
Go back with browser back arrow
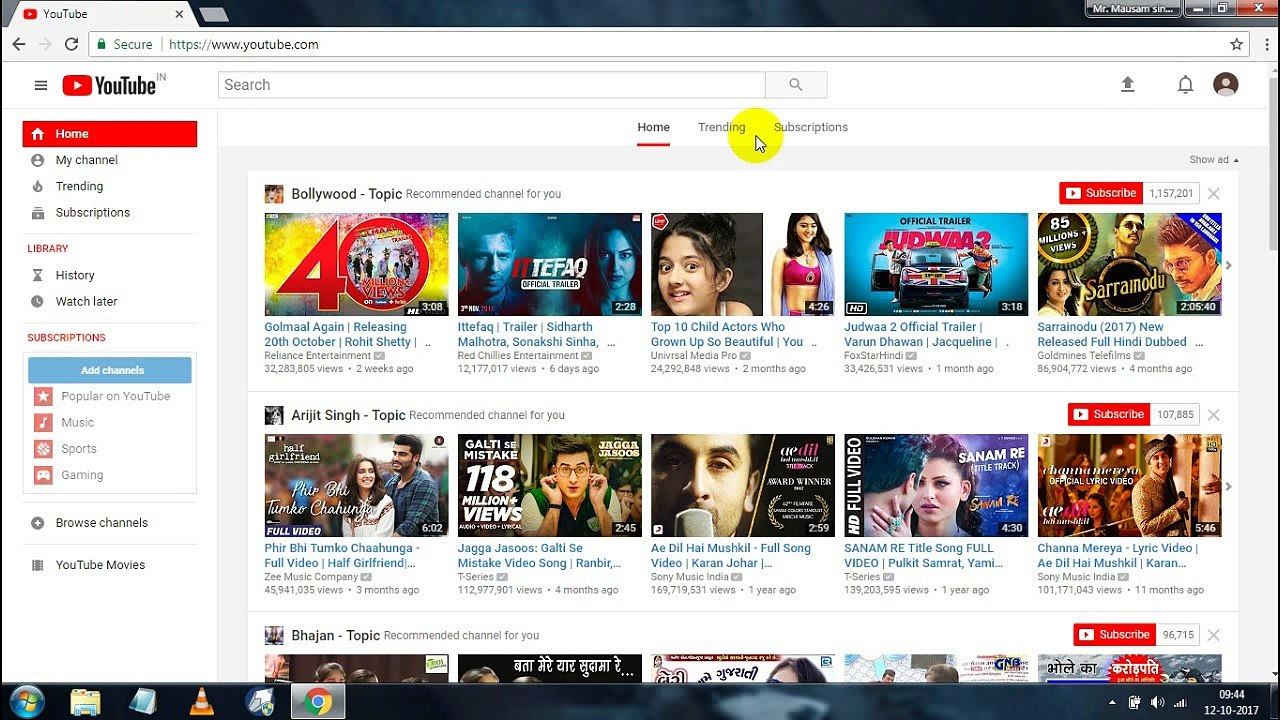[19, 44]
